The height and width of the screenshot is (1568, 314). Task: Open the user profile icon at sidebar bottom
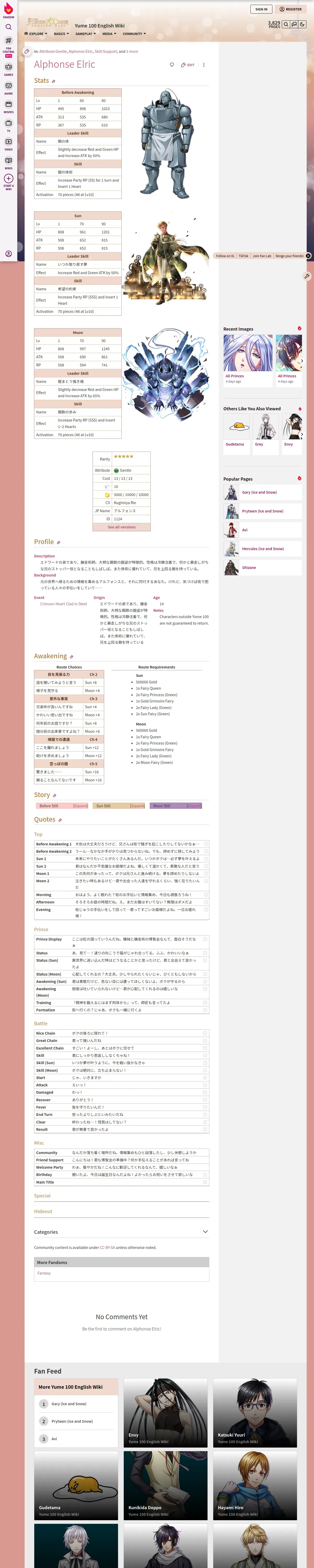click(x=9, y=254)
